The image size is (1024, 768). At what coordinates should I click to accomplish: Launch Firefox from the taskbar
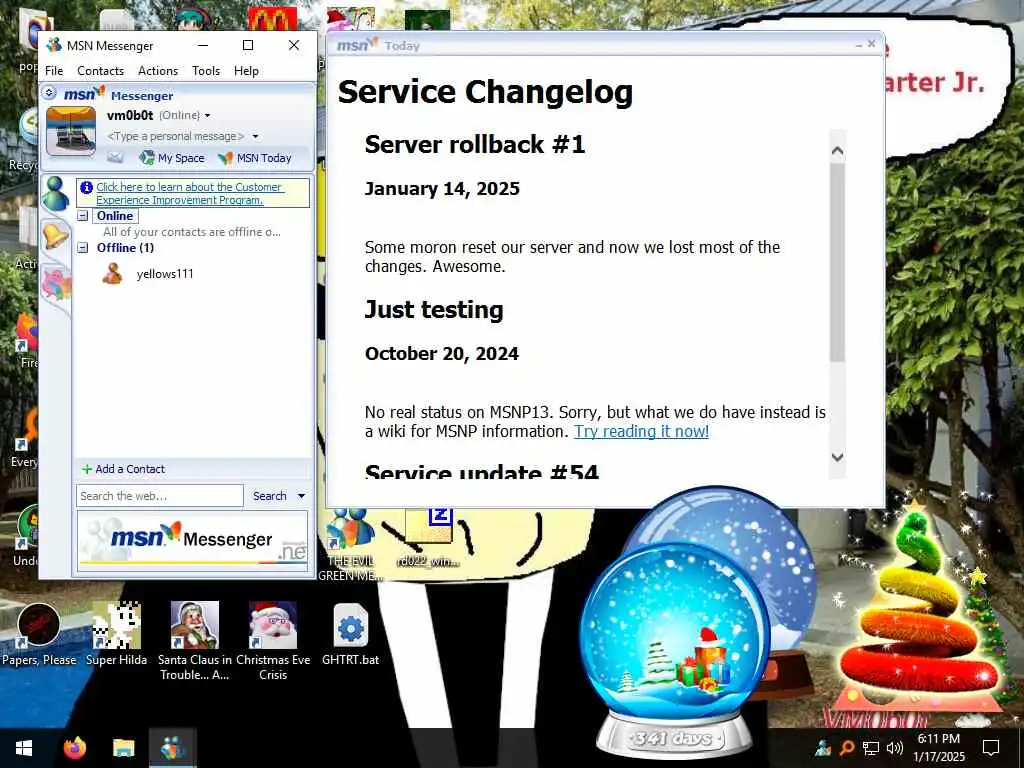tap(74, 748)
